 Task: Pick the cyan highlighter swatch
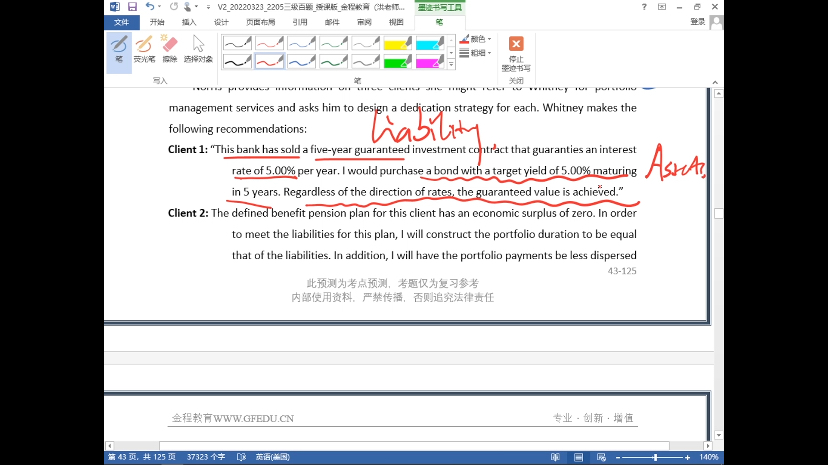point(430,43)
